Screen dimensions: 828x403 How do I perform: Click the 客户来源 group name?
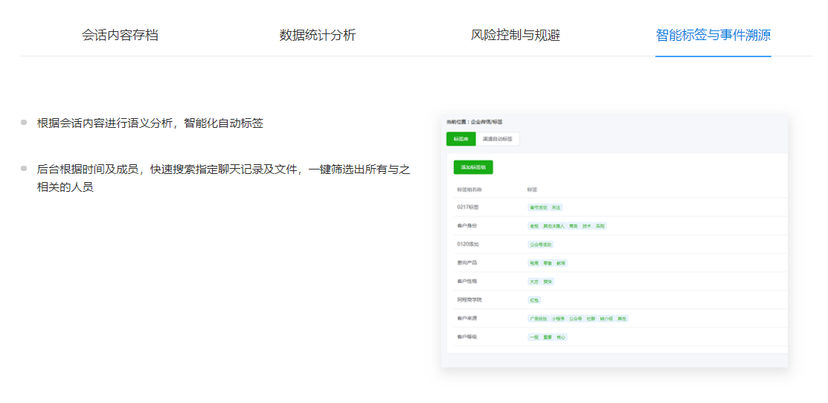468,318
